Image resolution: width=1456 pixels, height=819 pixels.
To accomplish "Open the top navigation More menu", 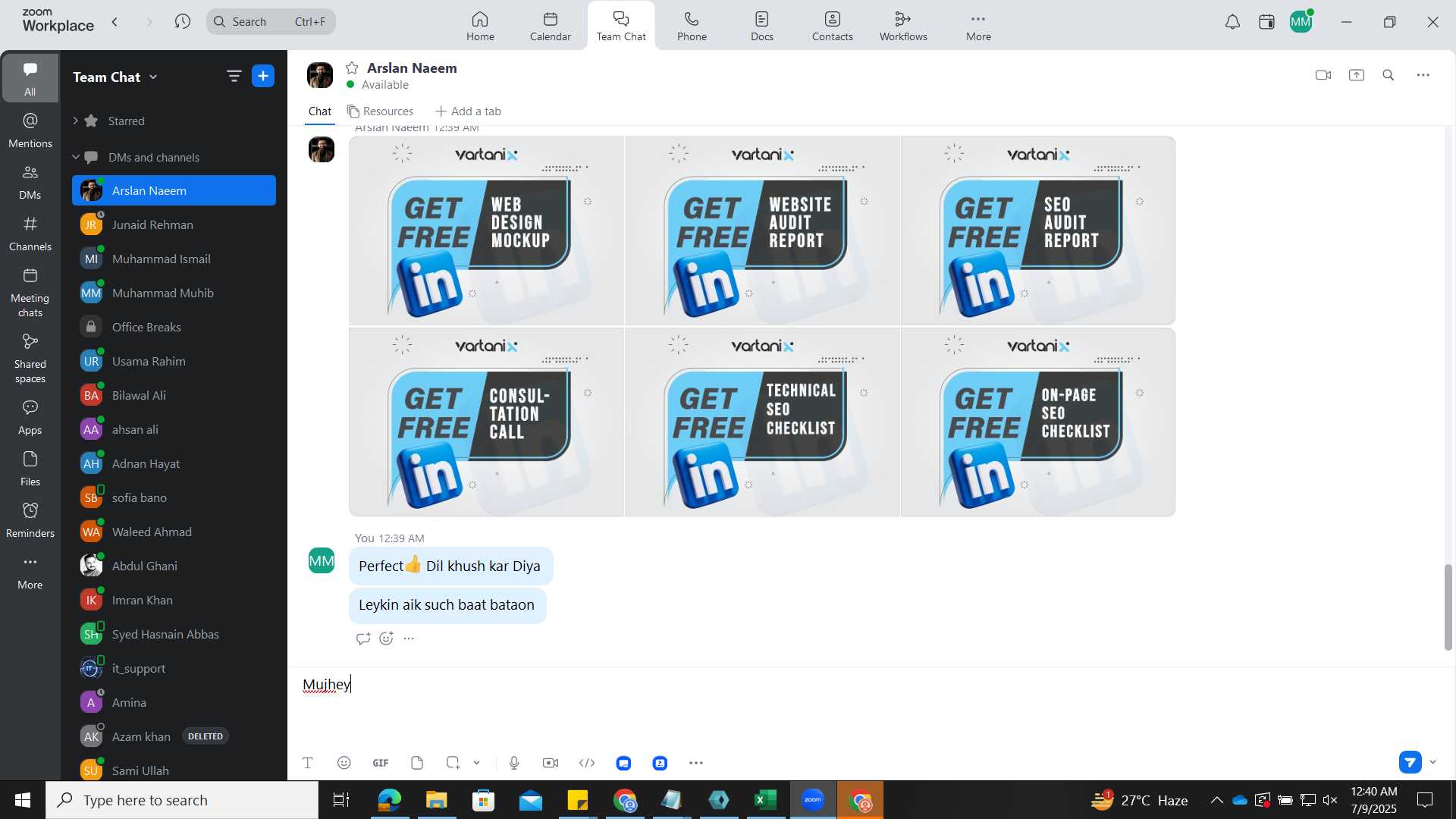I will click(x=978, y=26).
